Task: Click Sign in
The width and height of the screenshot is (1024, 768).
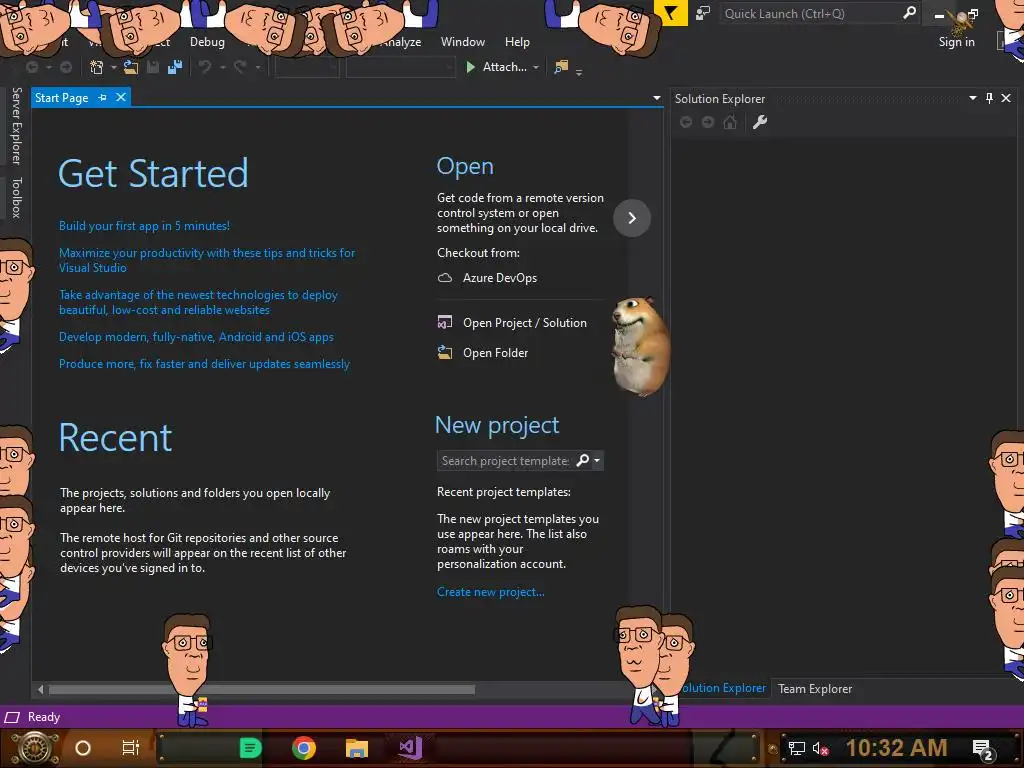Action: click(x=956, y=42)
